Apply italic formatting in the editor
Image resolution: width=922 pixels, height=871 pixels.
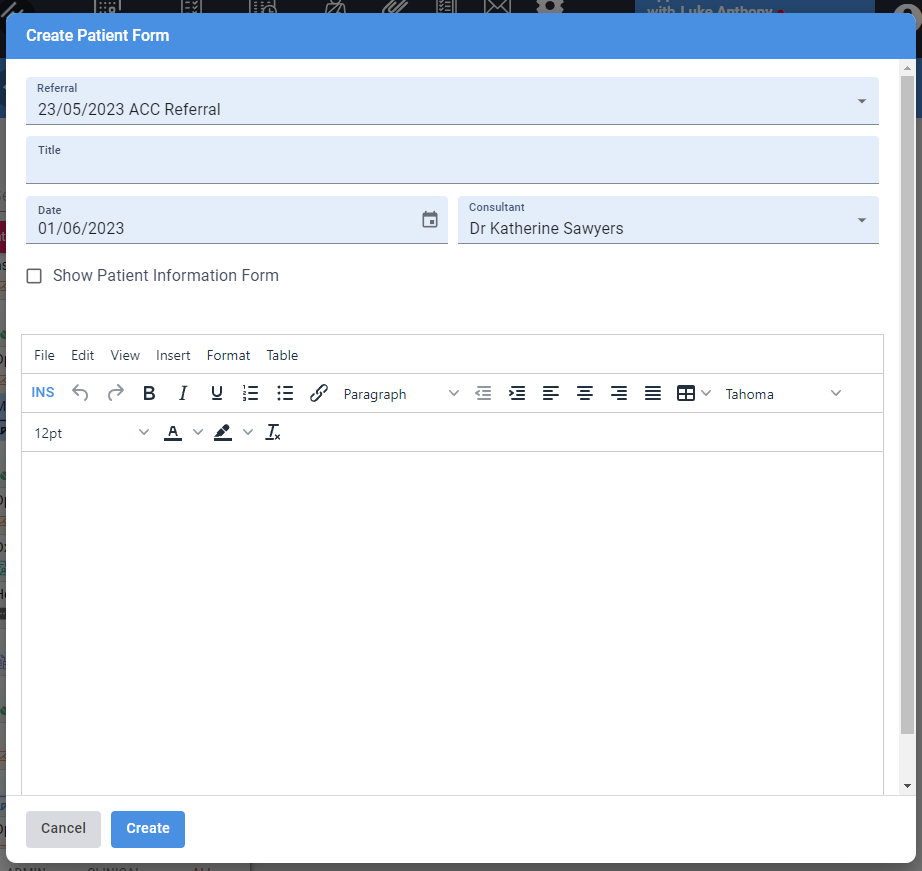183,394
